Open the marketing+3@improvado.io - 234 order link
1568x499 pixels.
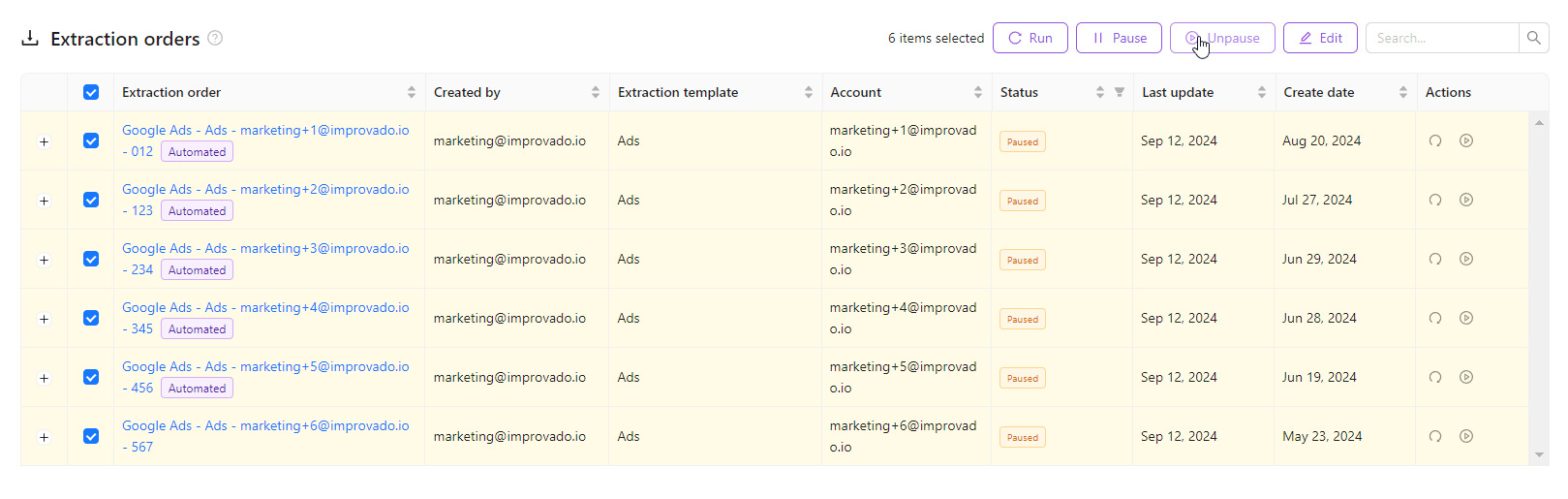[265, 248]
